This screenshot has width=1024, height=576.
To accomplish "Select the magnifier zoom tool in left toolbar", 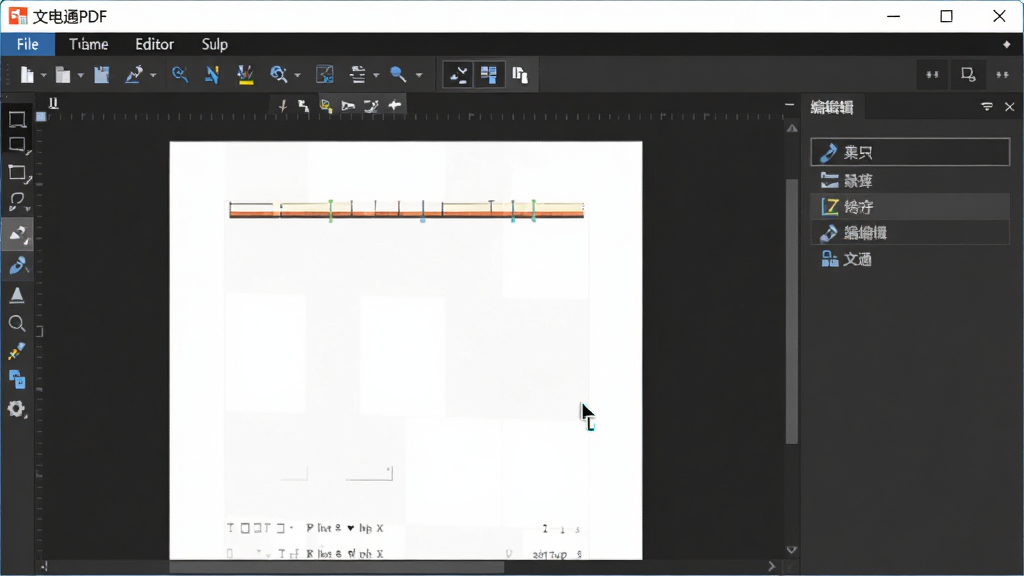I will point(17,323).
